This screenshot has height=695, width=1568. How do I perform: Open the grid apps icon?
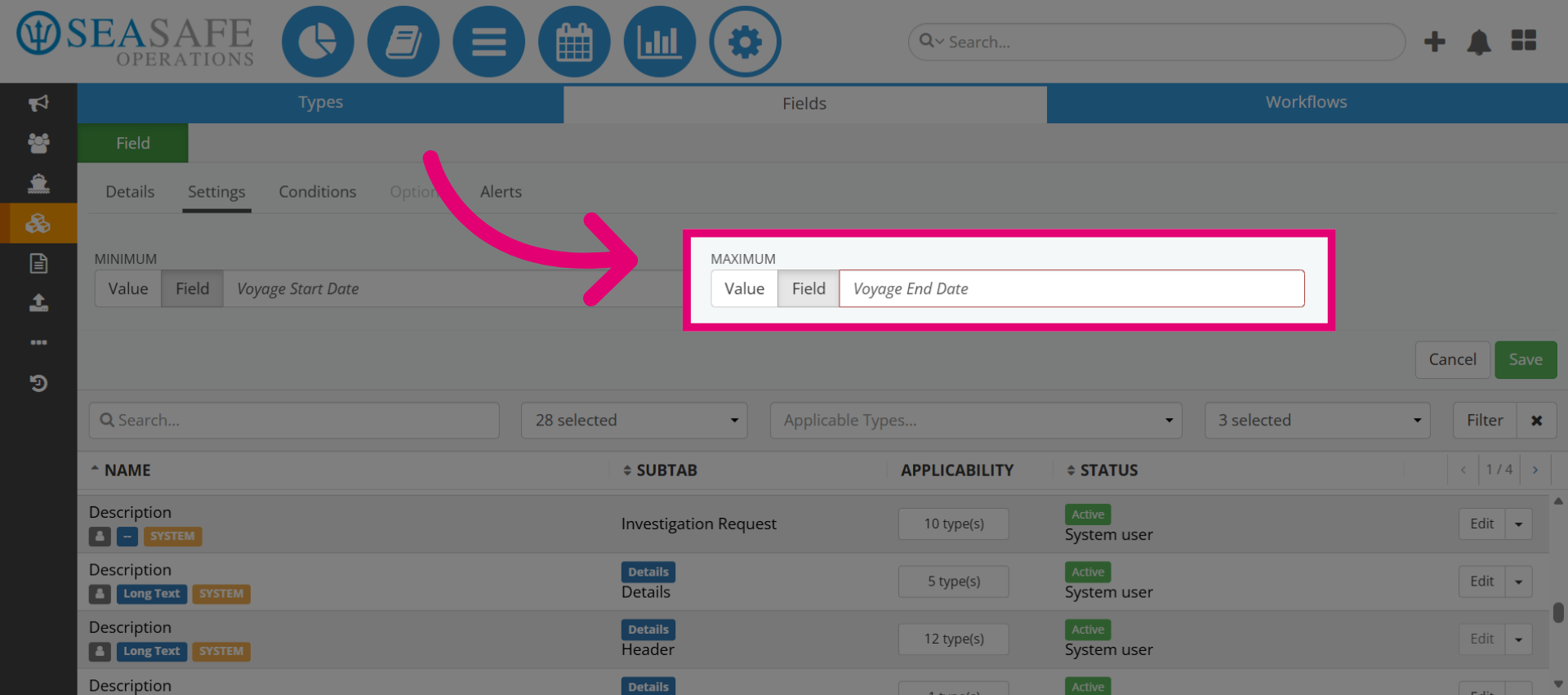(1524, 40)
